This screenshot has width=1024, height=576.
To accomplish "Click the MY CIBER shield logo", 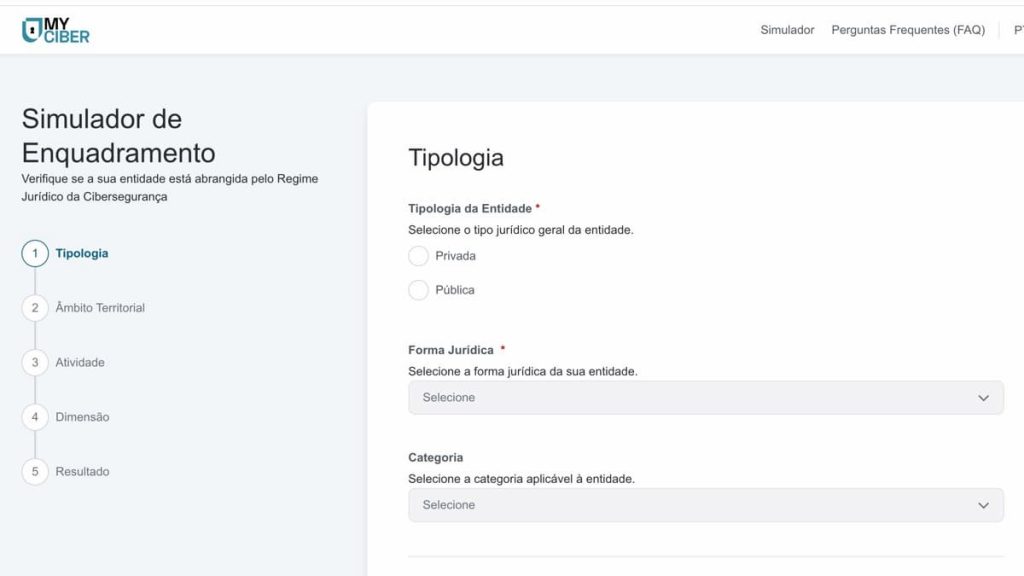I will pyautogui.click(x=56, y=30).
